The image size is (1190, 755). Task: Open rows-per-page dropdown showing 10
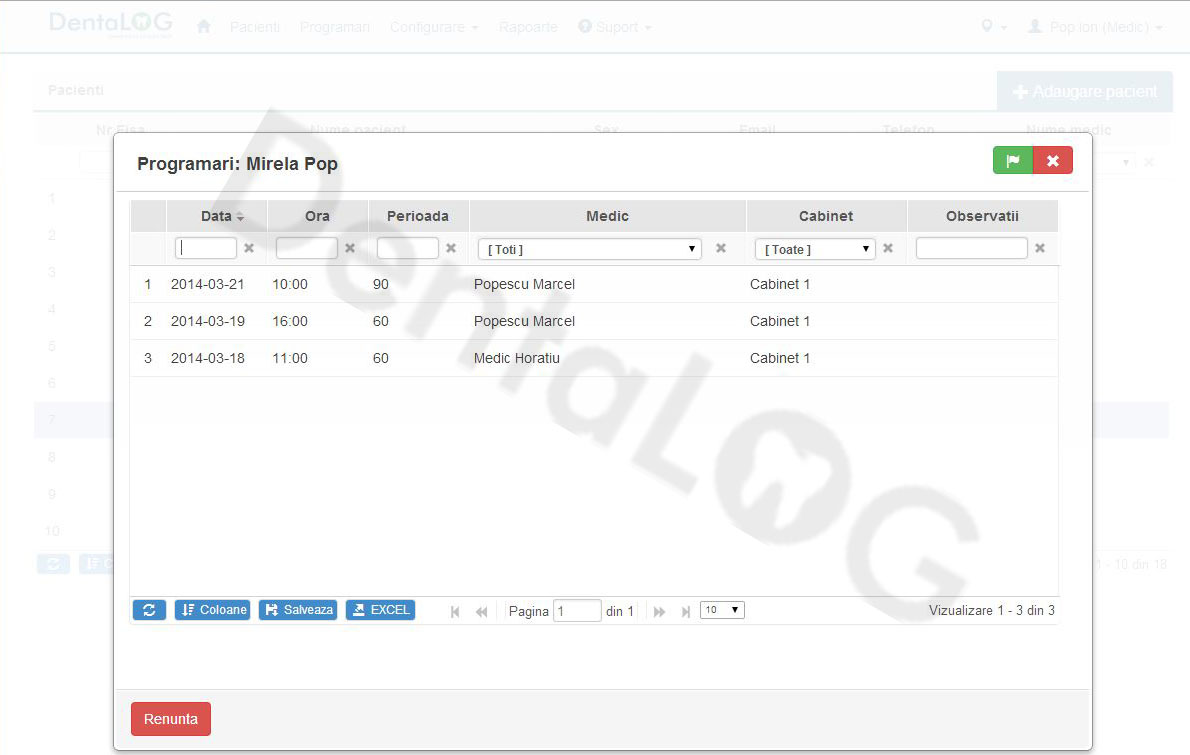pos(722,610)
